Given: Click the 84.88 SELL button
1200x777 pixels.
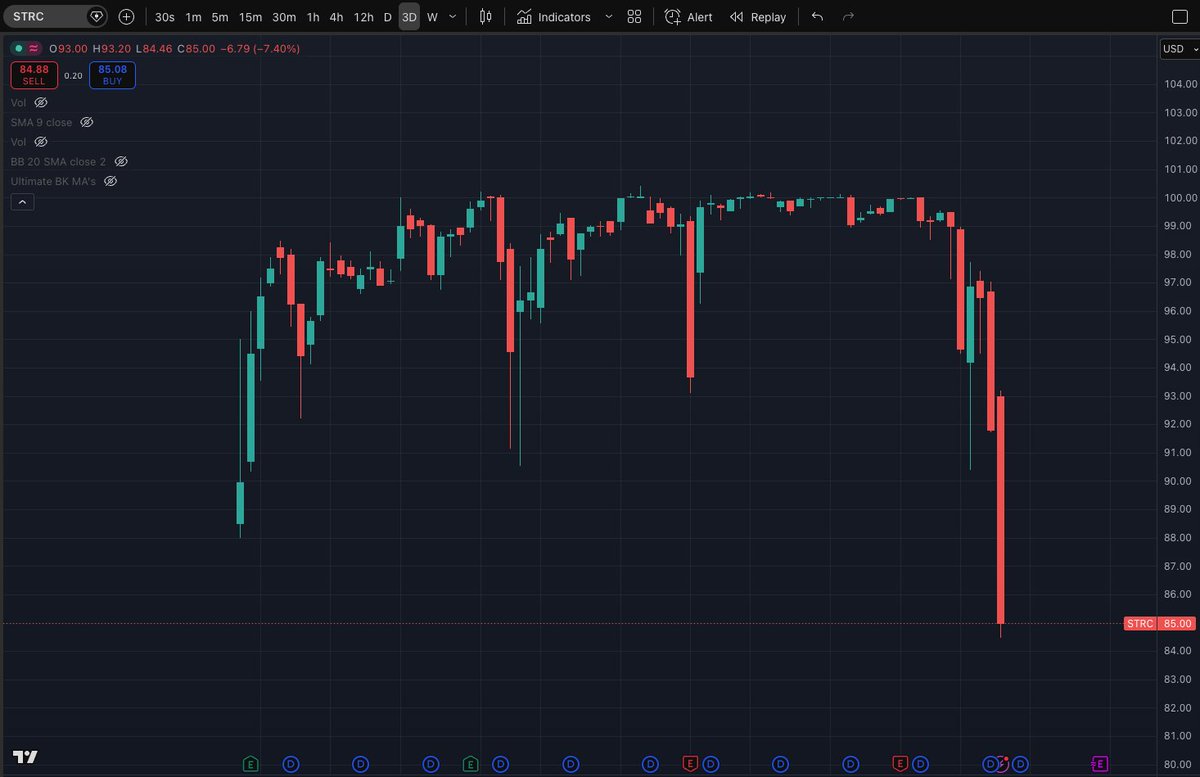Looking at the screenshot, I should click(34, 75).
